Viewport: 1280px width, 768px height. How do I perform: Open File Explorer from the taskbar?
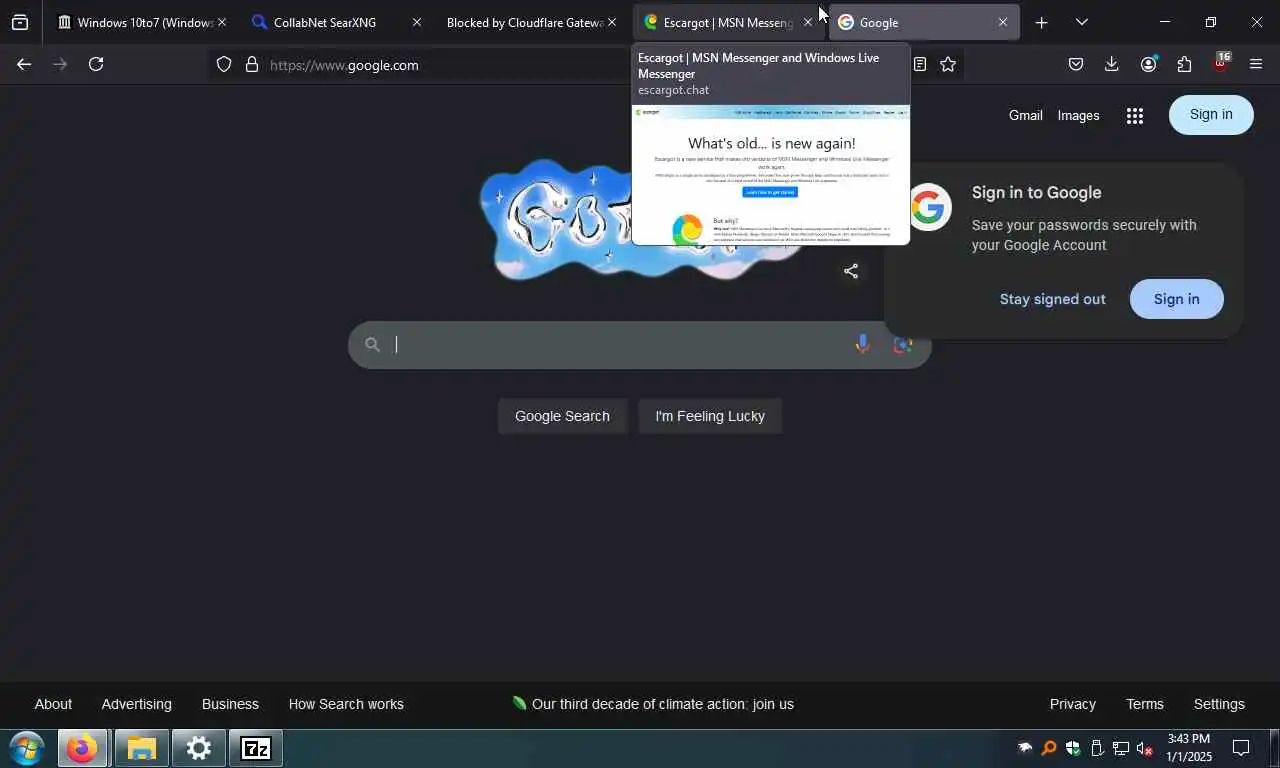point(141,748)
